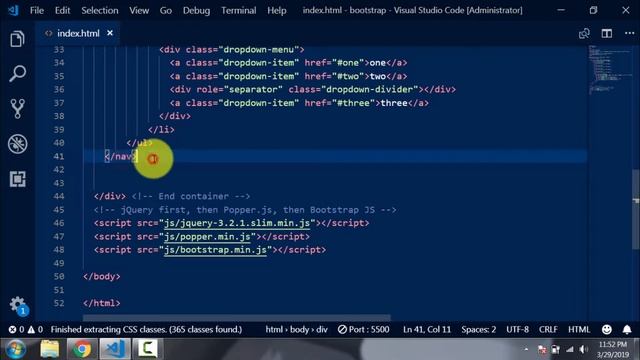Screen dimensions: 640x360
Task: Open the Manage gear menu
Action: pos(17,304)
